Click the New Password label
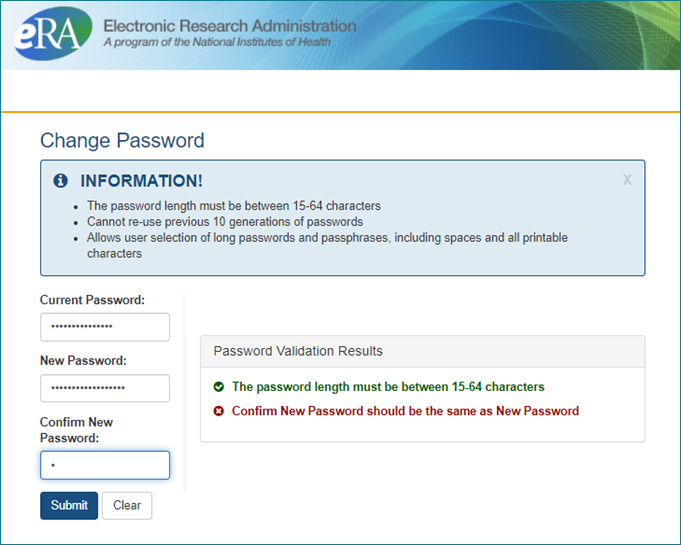 (x=83, y=361)
